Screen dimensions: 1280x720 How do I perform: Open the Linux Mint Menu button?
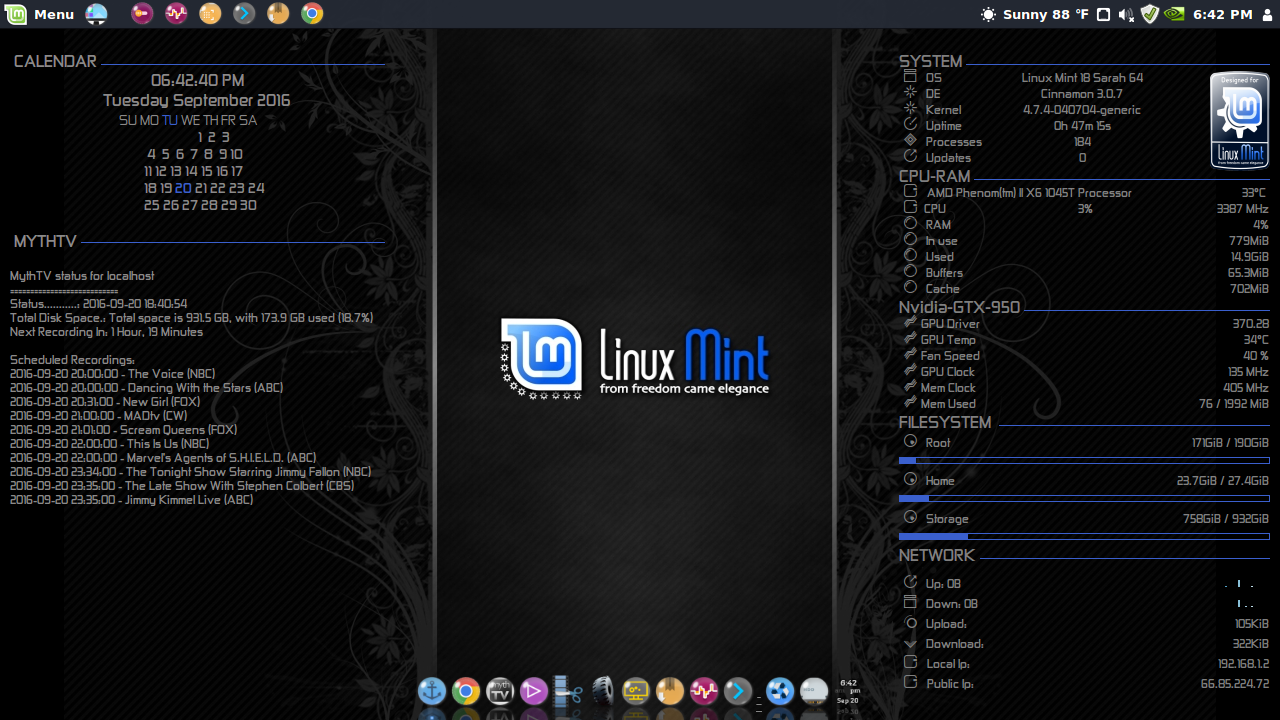[x=41, y=14]
